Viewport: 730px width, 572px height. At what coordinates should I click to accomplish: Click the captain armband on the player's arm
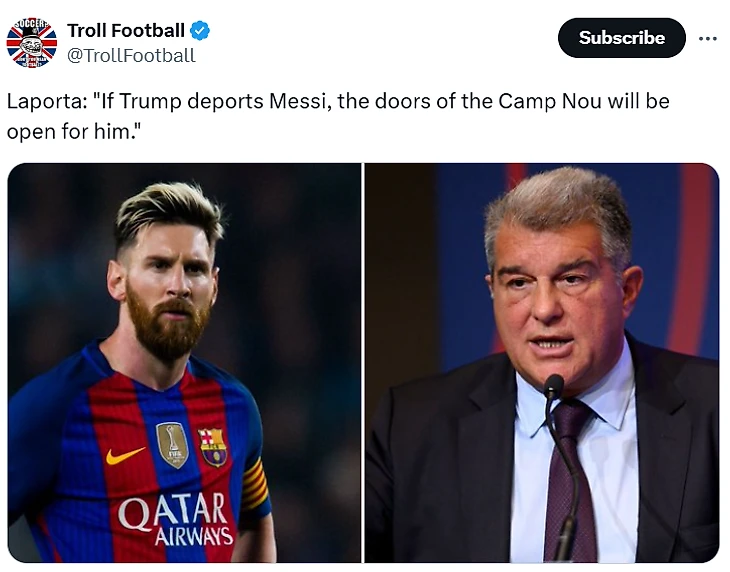click(256, 485)
